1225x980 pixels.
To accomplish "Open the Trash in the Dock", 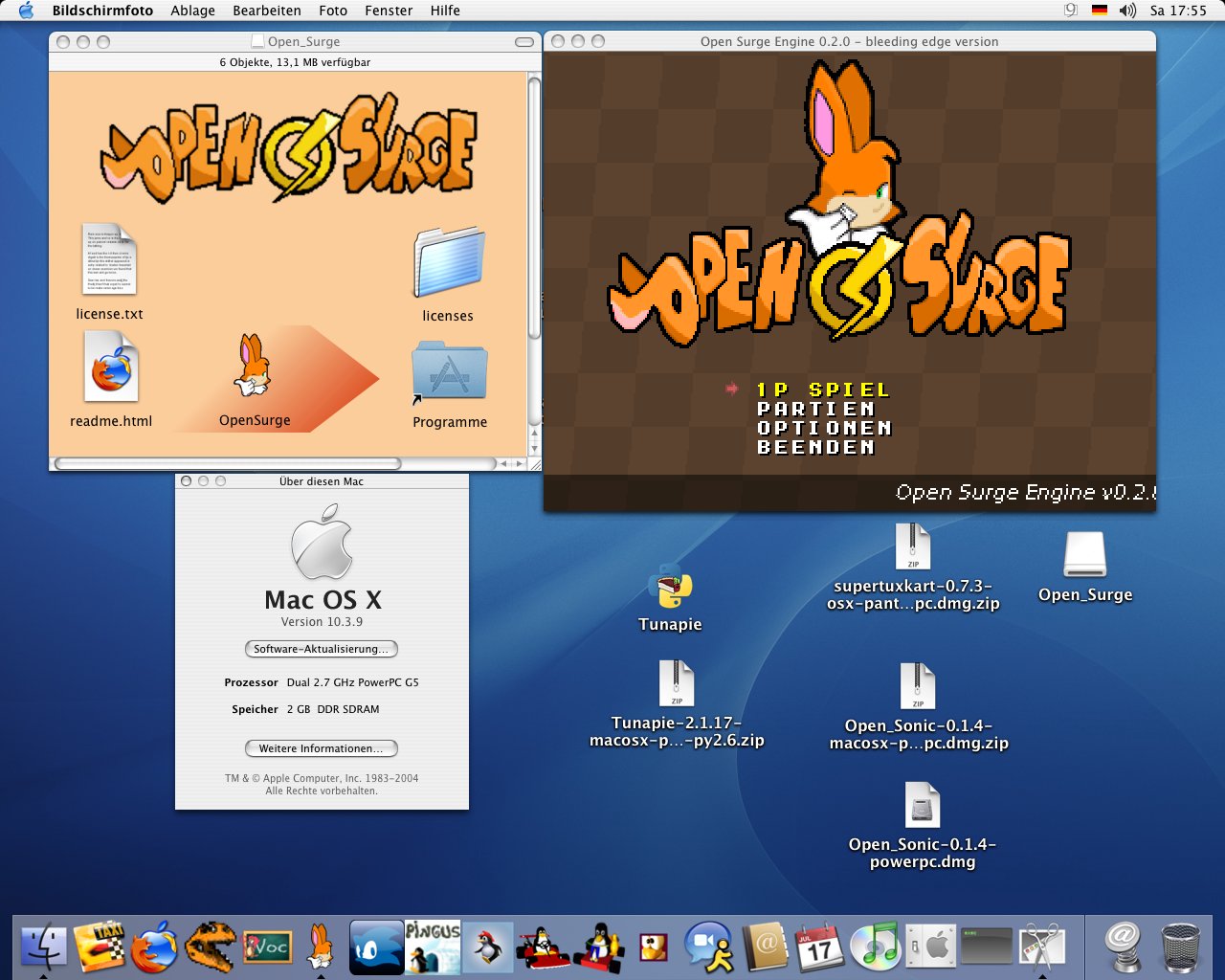I will tap(1180, 947).
